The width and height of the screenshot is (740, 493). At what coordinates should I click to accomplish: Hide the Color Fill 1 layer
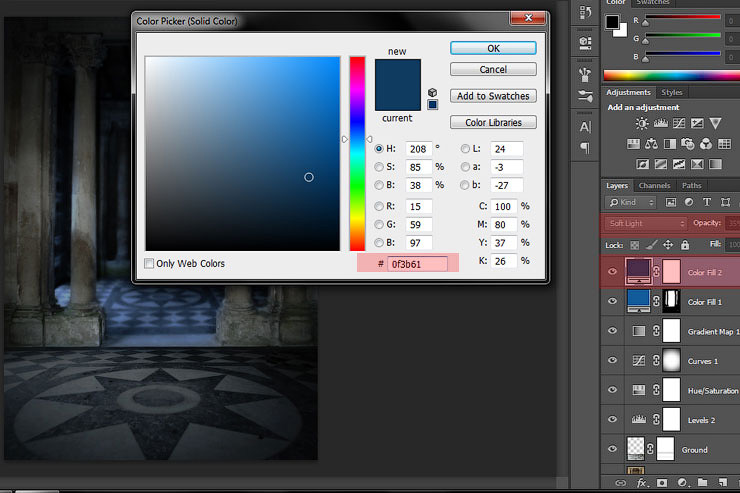(x=612, y=300)
